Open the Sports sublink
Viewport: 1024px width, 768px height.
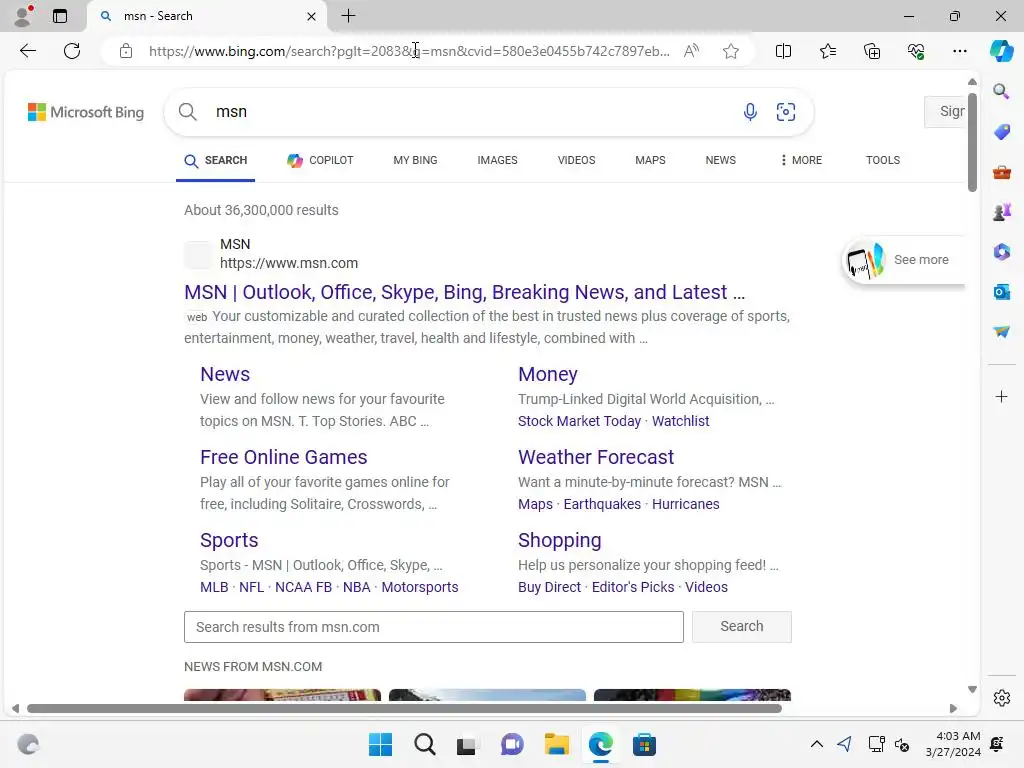pyautogui.click(x=229, y=540)
